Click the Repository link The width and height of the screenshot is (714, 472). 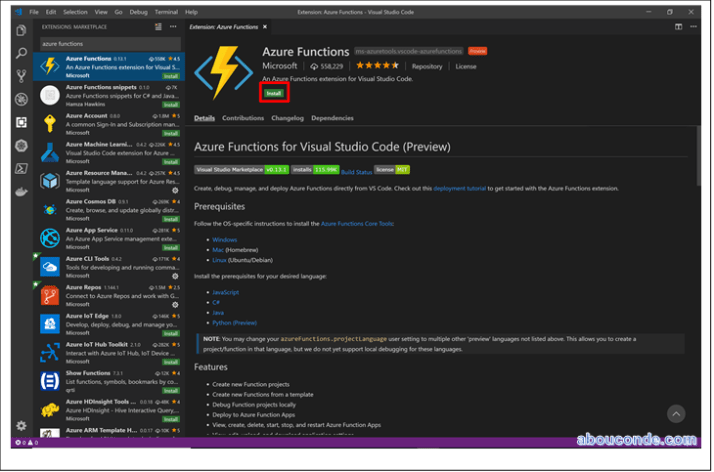pyautogui.click(x=427, y=66)
